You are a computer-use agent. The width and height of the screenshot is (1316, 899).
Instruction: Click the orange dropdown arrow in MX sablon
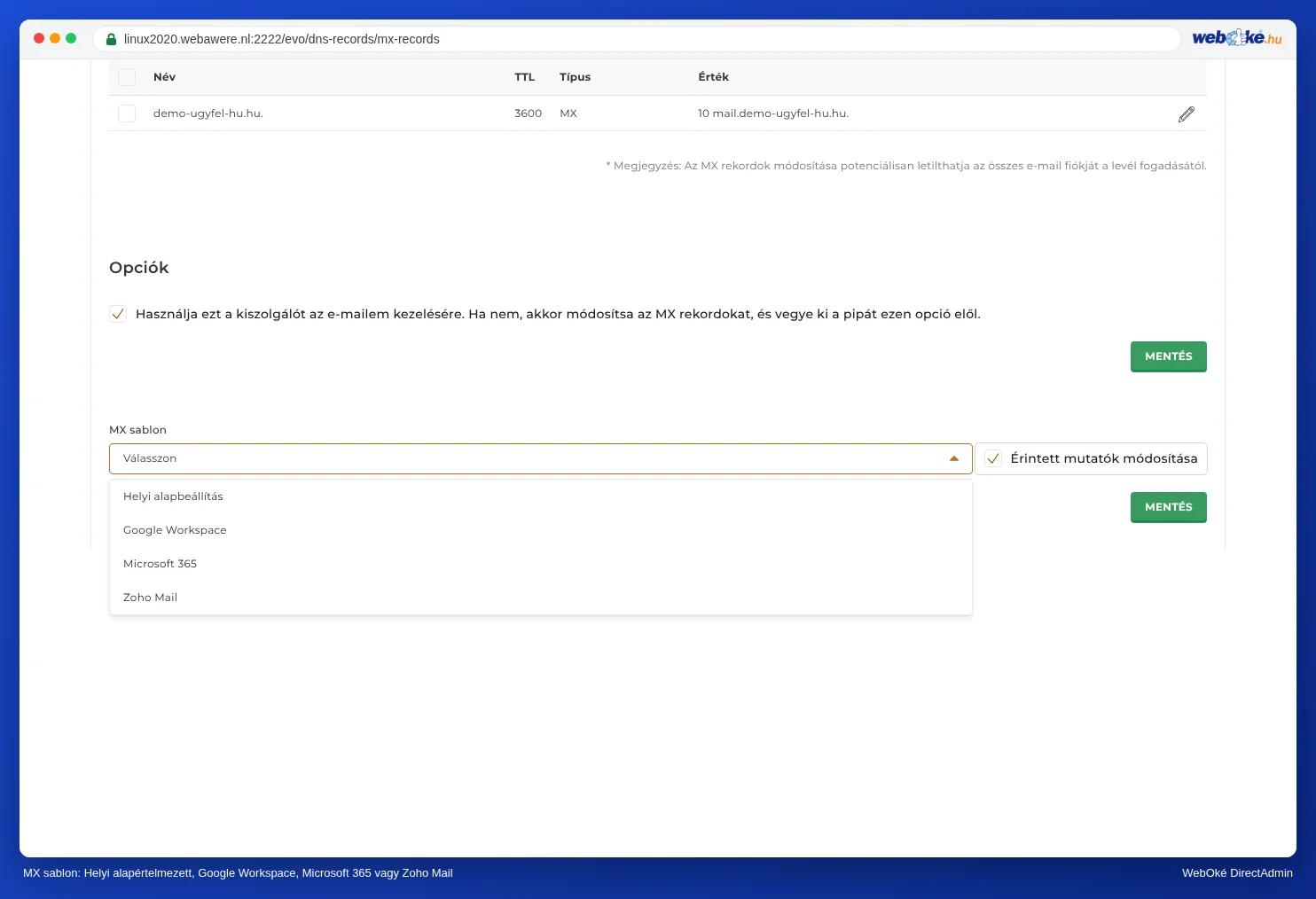[x=954, y=458]
